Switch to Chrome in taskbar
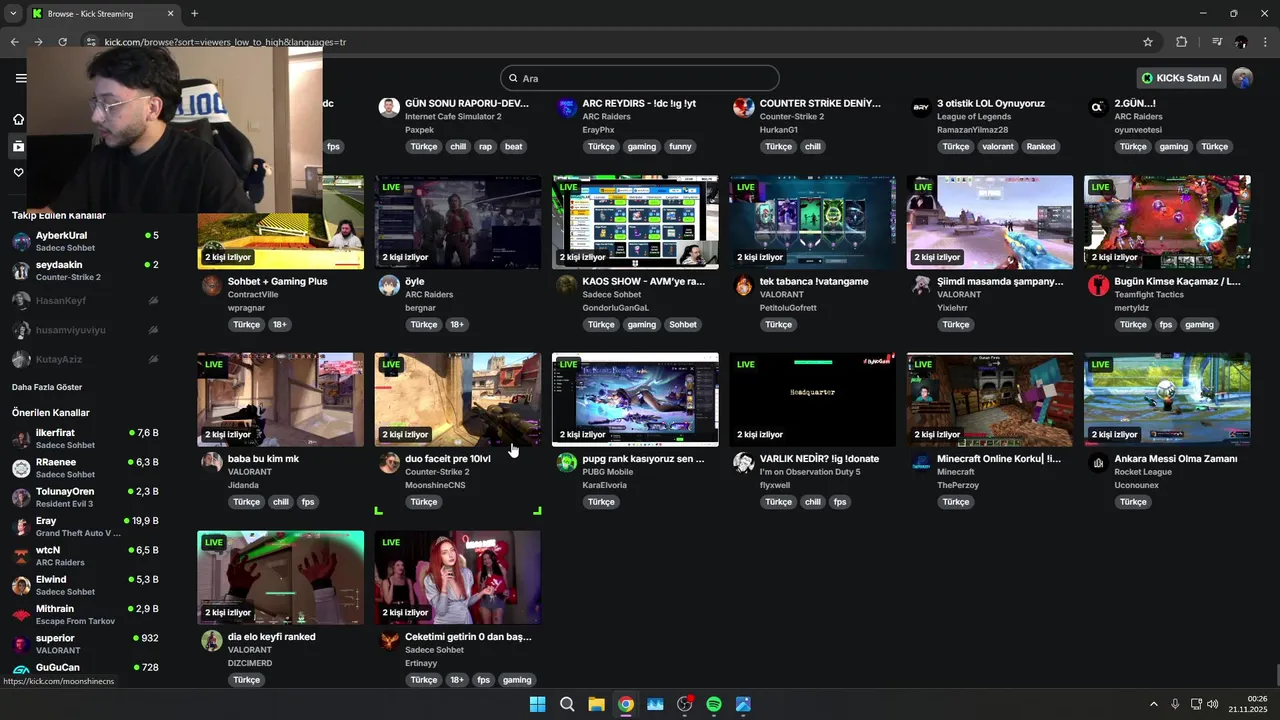Viewport: 1280px width, 720px height. coord(626,704)
